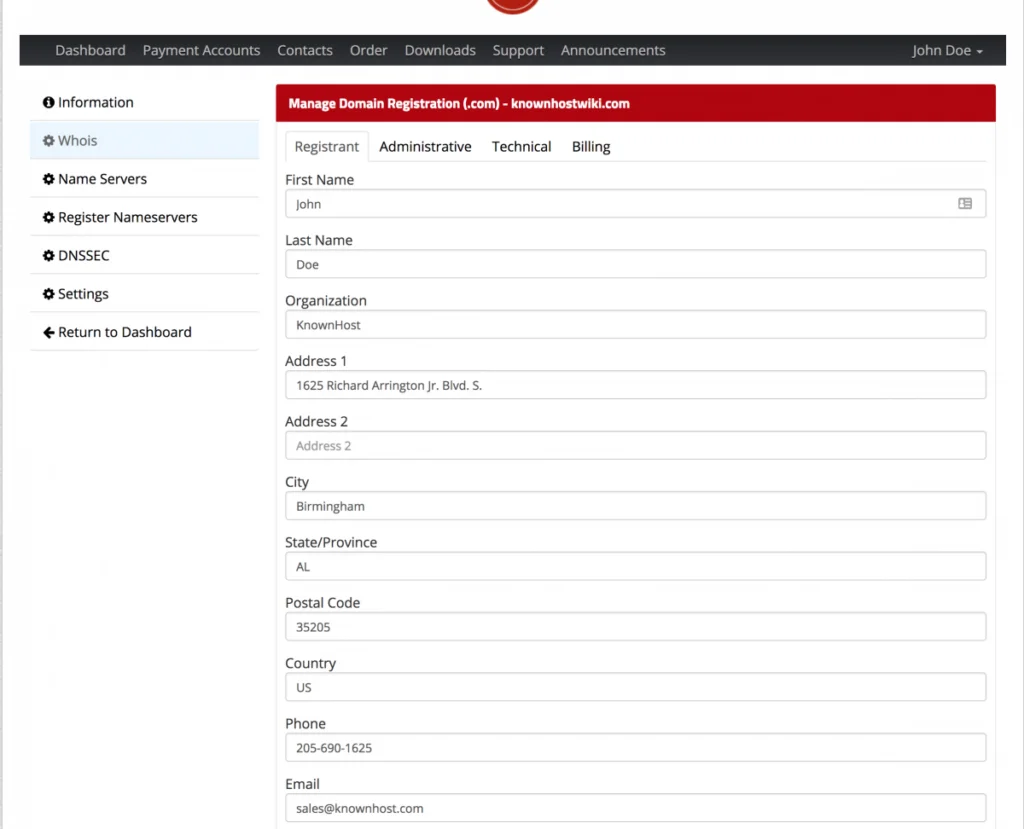Viewport: 1024px width, 829px height.
Task: Switch to the Technical contact tab
Action: tap(521, 146)
